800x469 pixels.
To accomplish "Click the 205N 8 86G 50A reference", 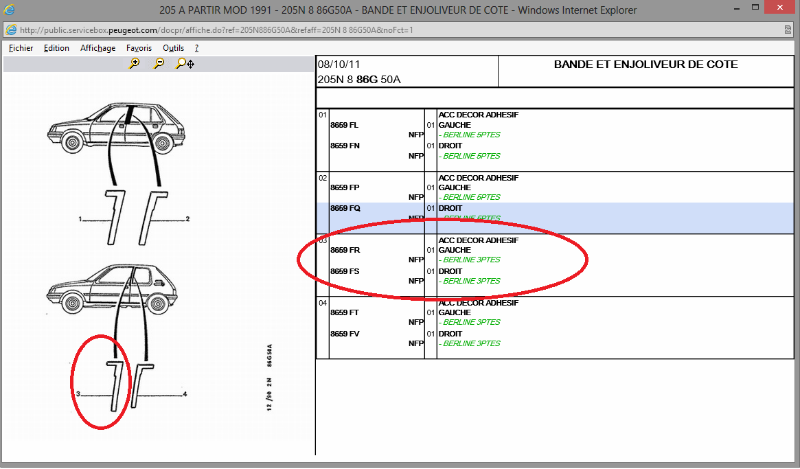I will point(359,80).
